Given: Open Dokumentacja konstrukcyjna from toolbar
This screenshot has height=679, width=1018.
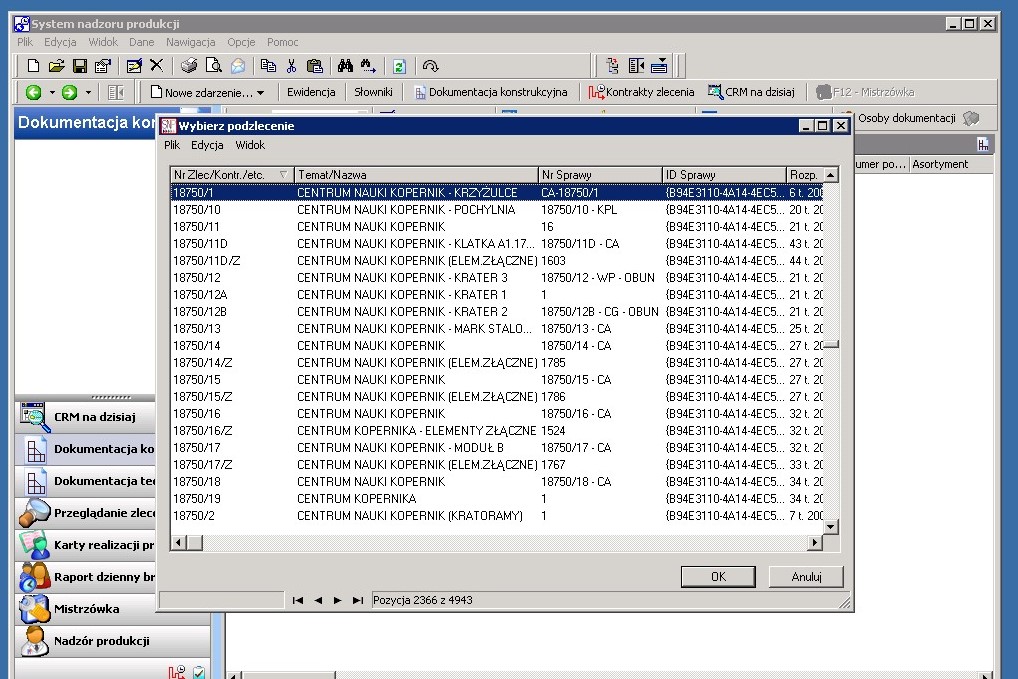Looking at the screenshot, I should point(491,92).
